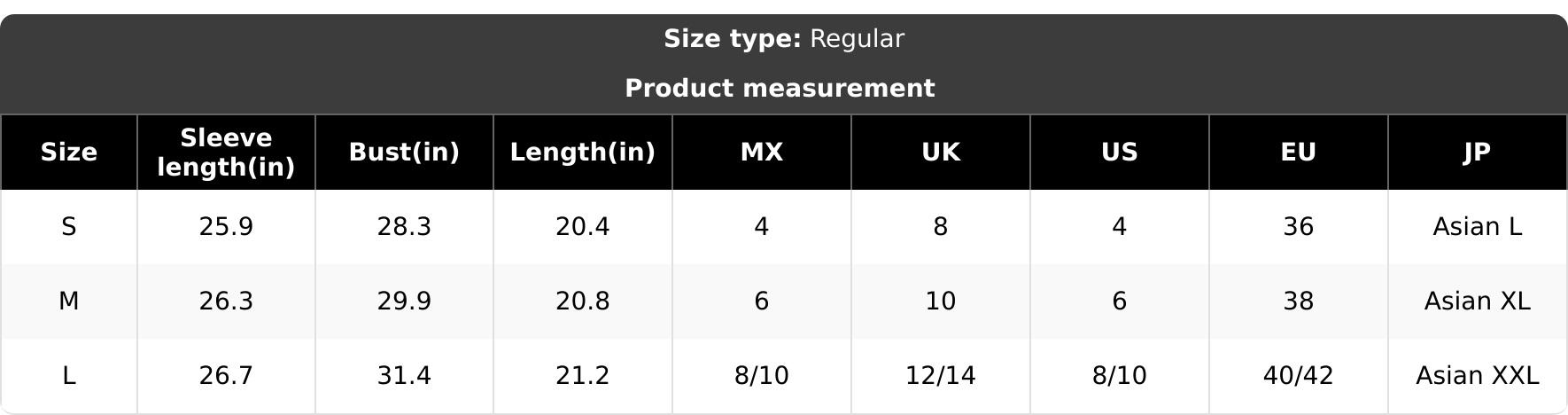Click the EU column header

[1299, 153]
